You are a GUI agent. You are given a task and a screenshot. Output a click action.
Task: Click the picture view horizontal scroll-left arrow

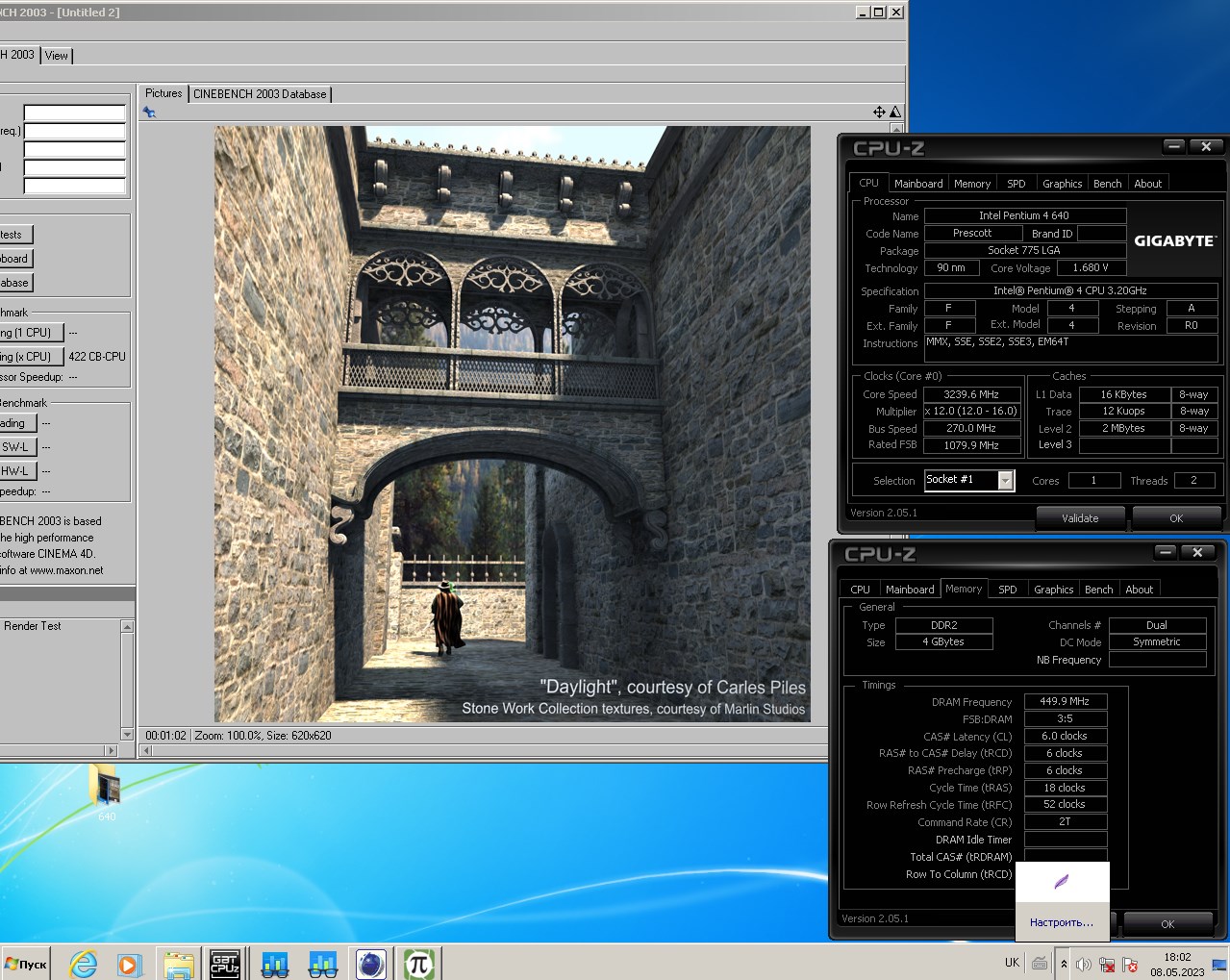(x=146, y=750)
